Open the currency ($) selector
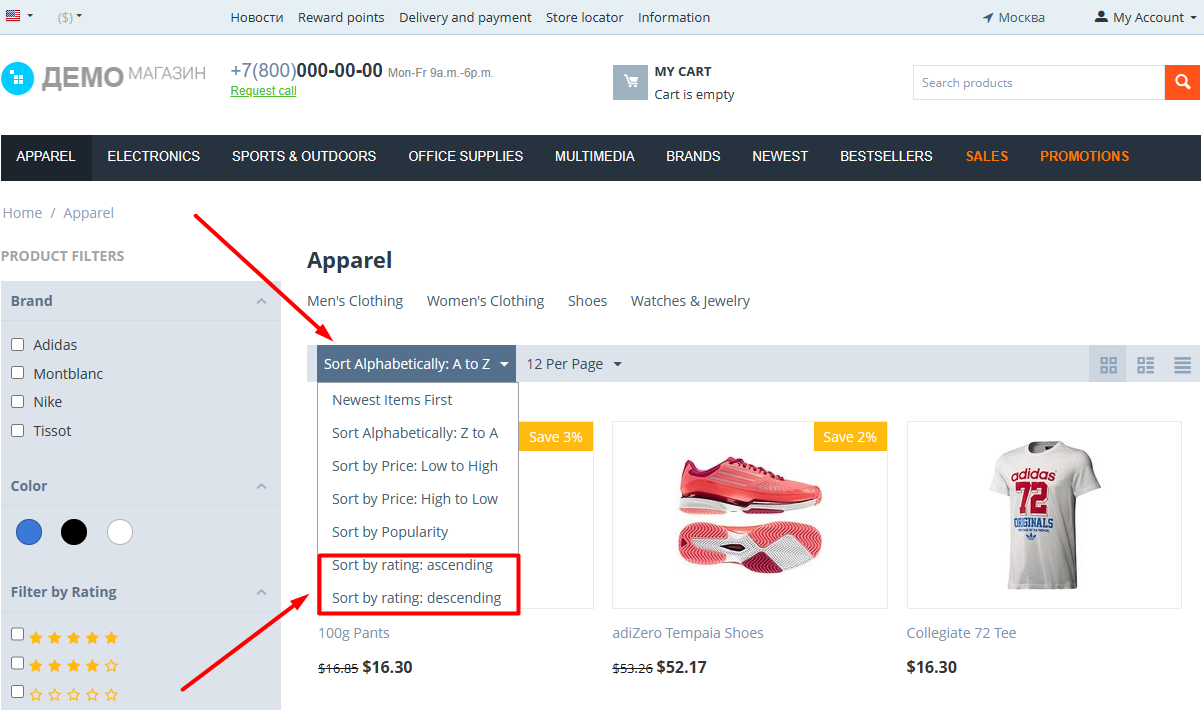1204x710 pixels. pos(70,17)
